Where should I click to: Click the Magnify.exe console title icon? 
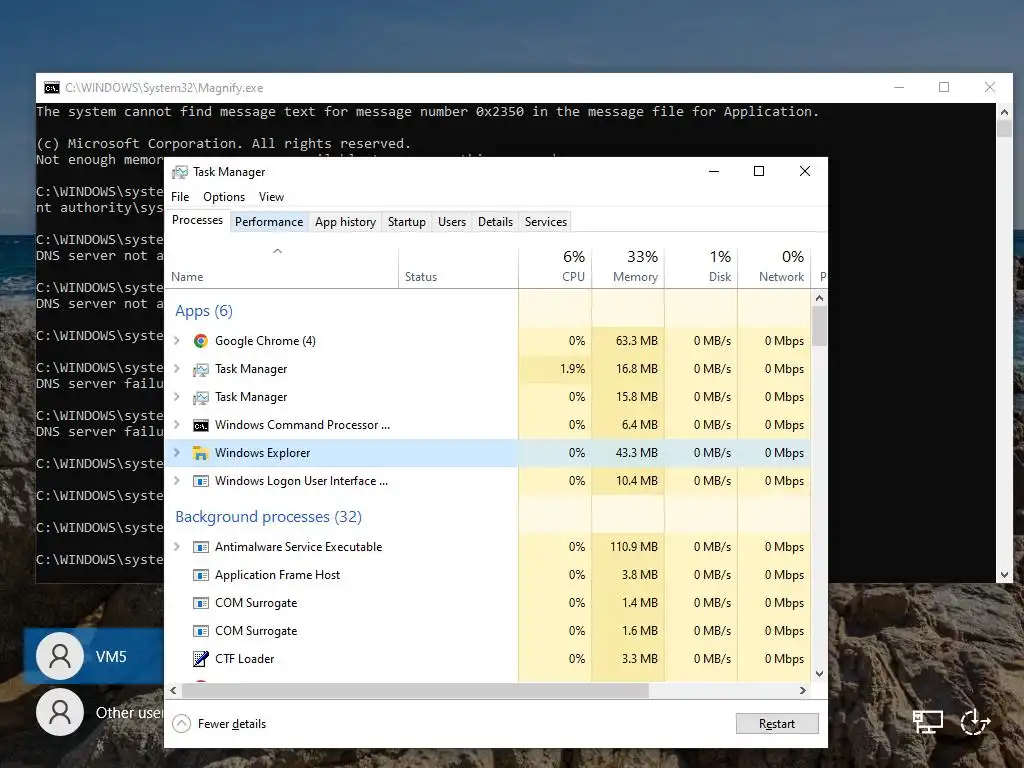[x=52, y=88]
